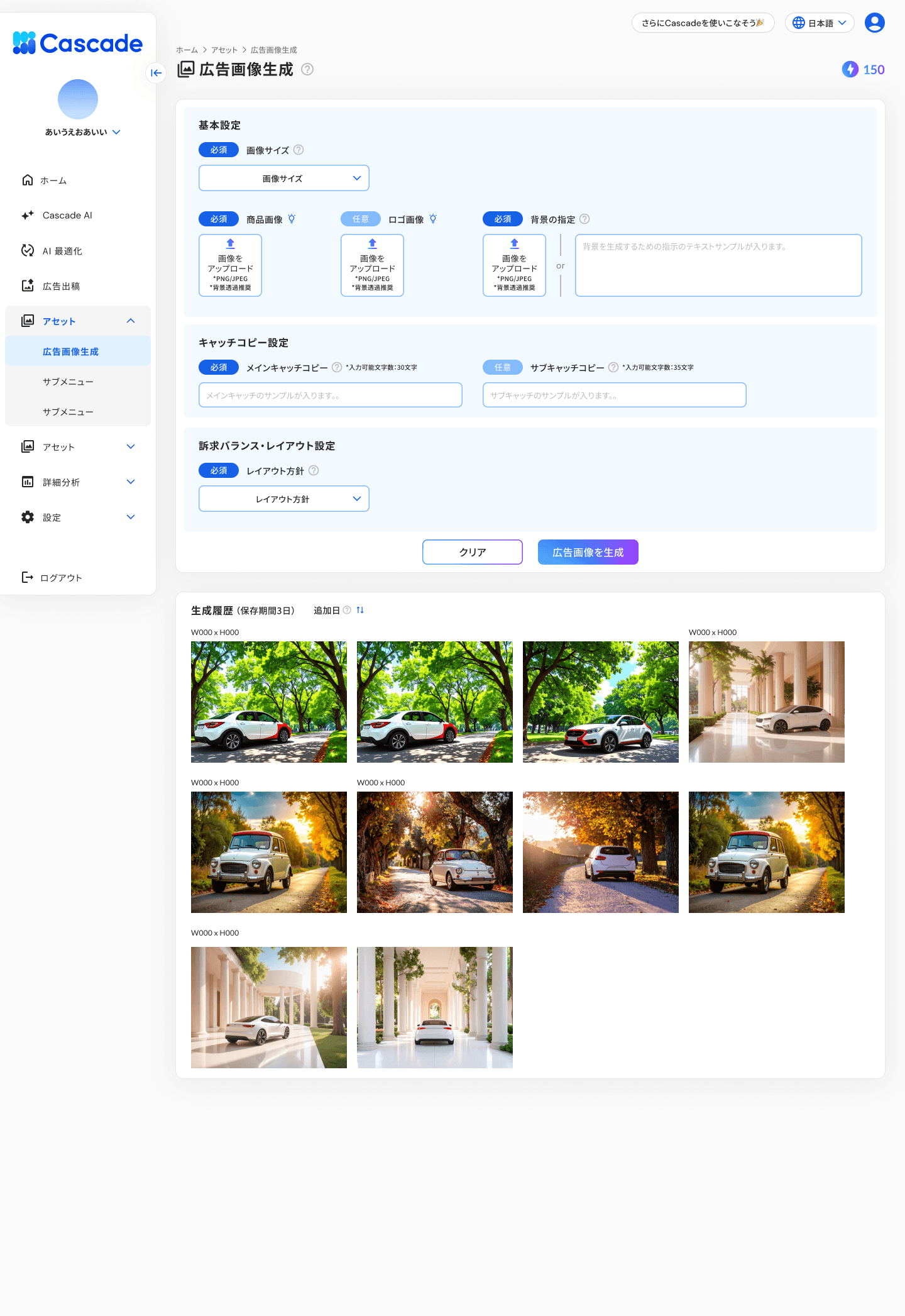Open the user avatar in the sidebar
This screenshot has height=1316, width=905.
click(78, 99)
